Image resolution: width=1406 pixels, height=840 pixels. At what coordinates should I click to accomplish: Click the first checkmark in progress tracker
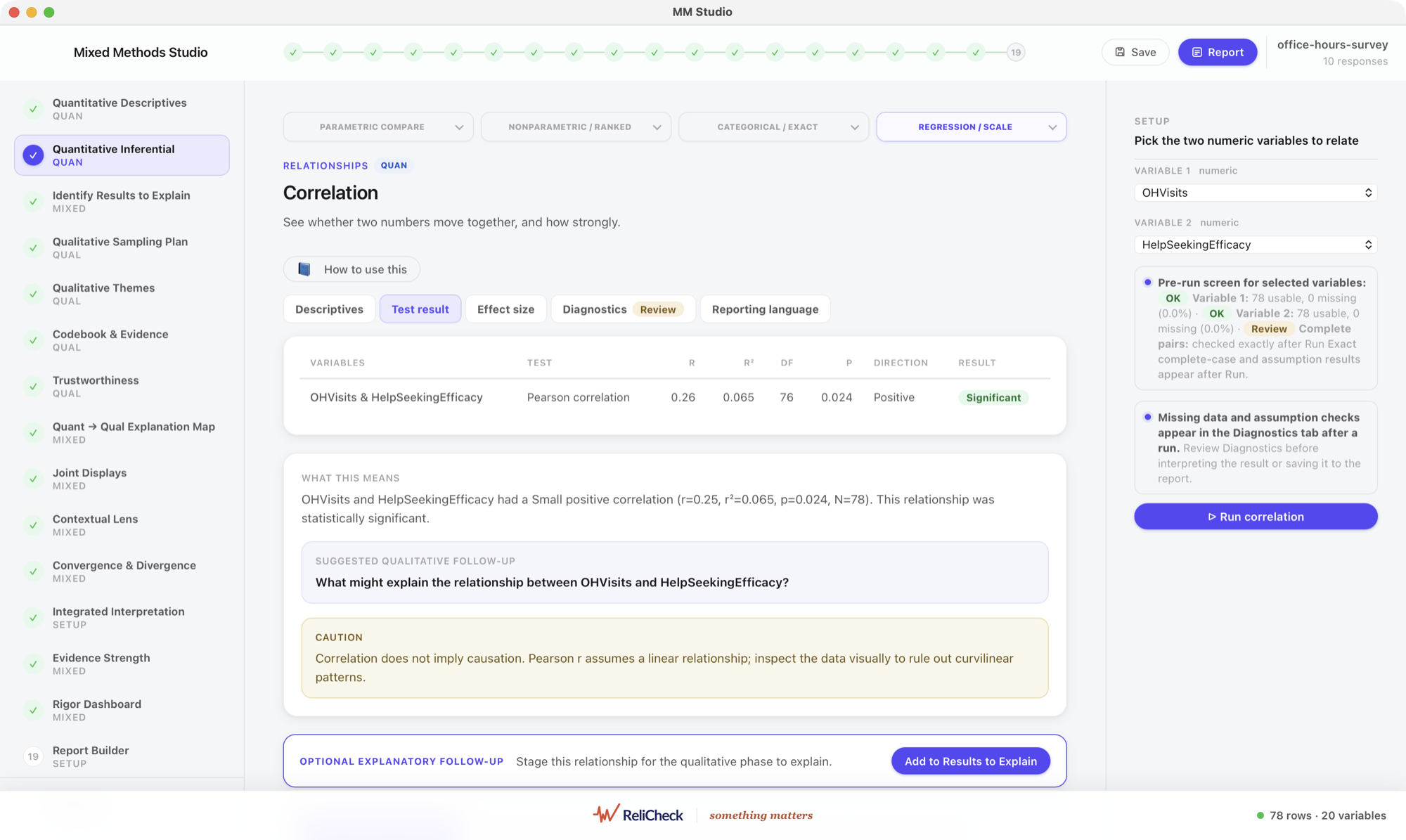tap(293, 52)
